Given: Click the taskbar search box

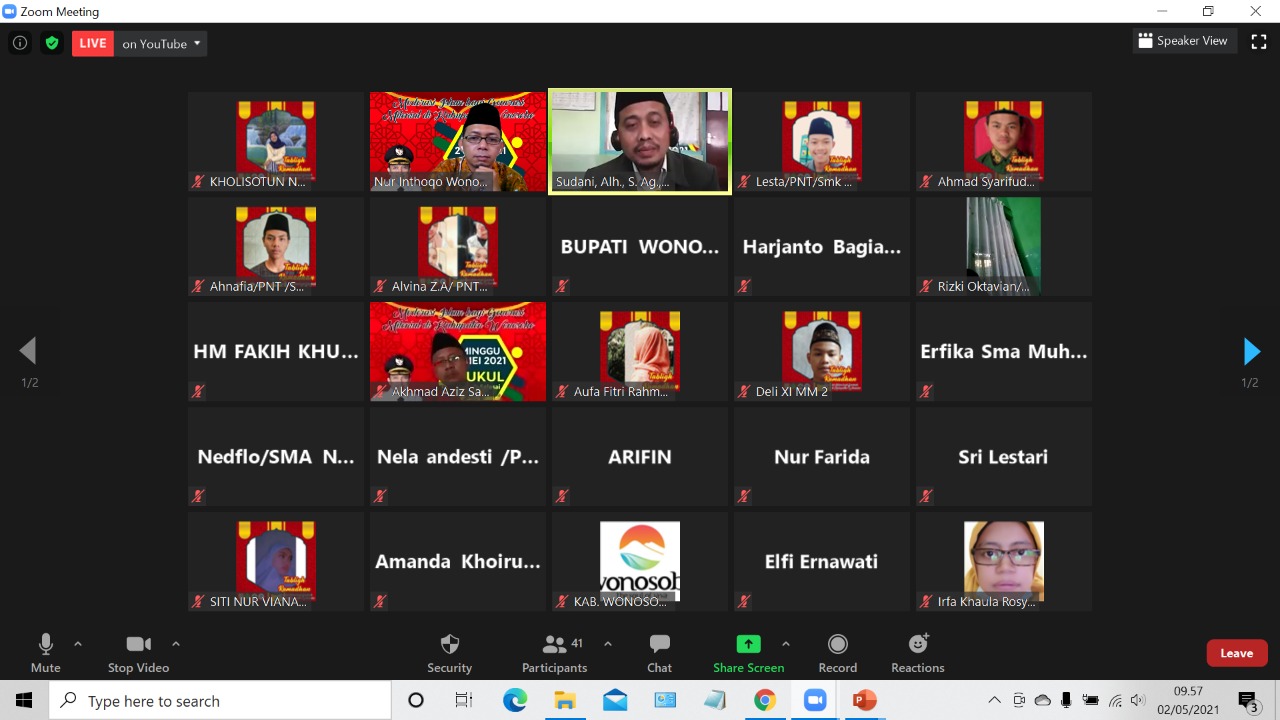Looking at the screenshot, I should pos(220,701).
